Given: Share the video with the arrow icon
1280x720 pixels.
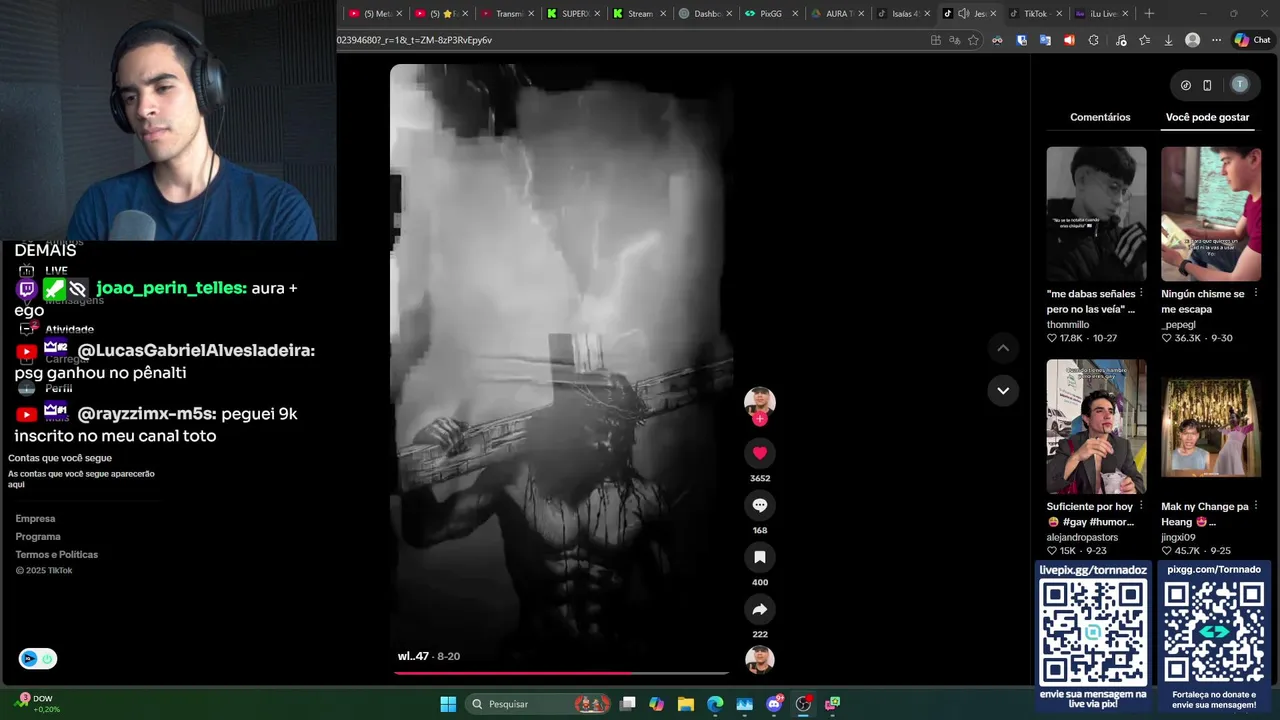Looking at the screenshot, I should (x=760, y=609).
